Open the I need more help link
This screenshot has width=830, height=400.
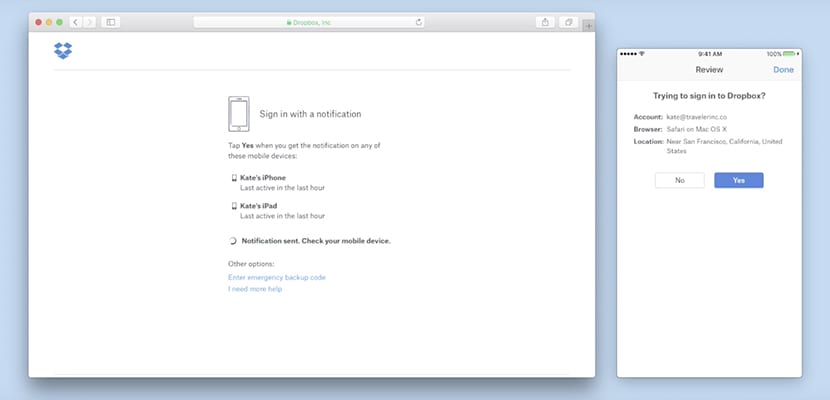click(x=255, y=289)
